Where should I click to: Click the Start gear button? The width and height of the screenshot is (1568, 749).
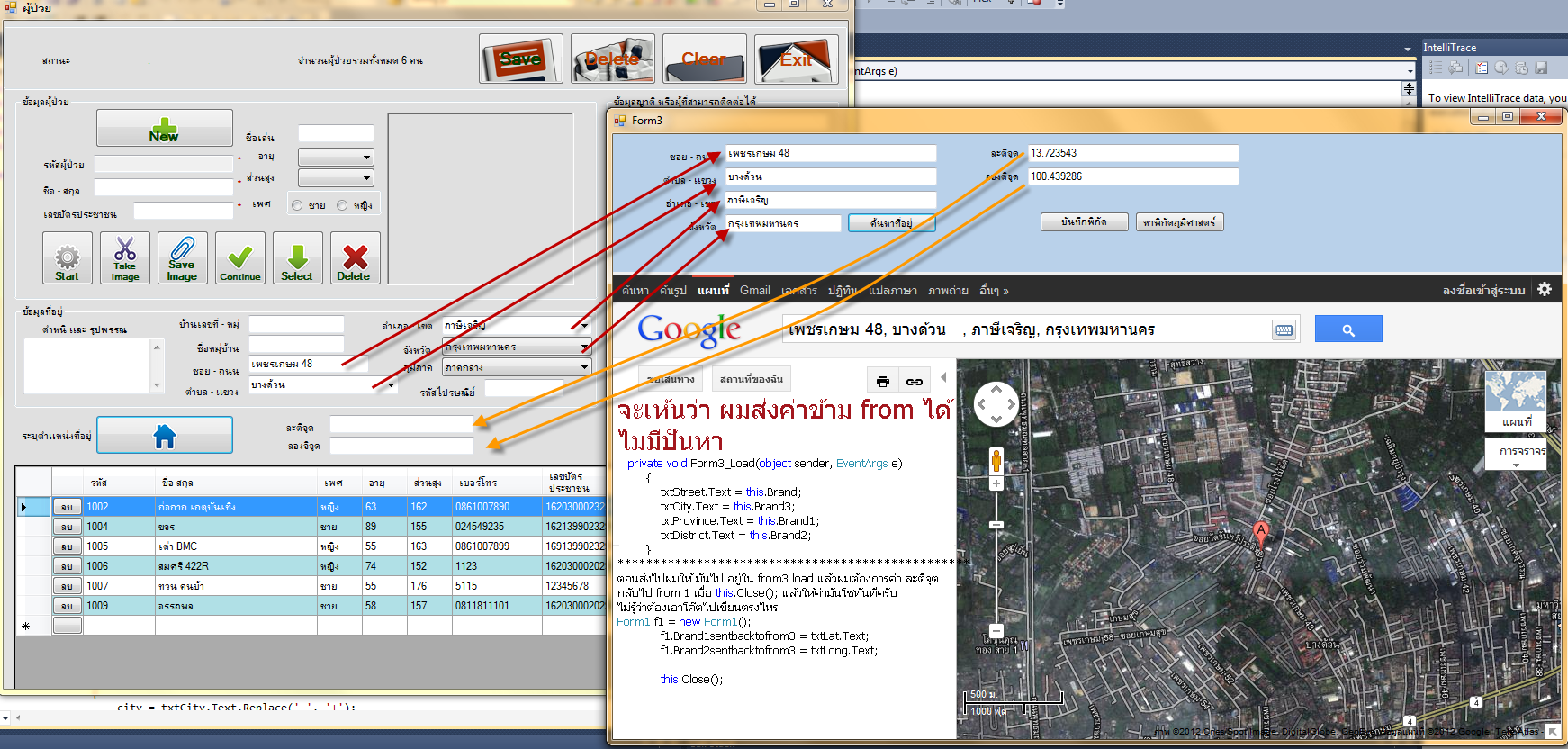point(68,258)
